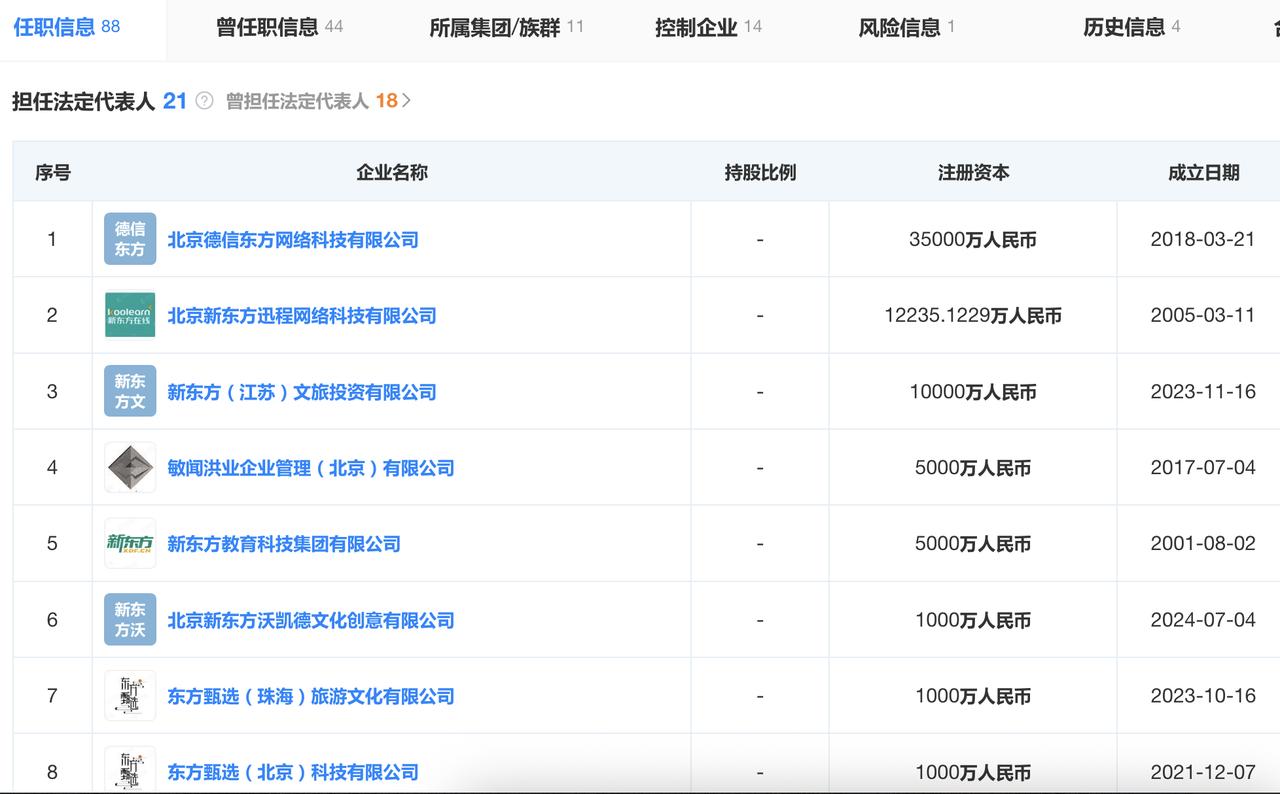Open link 新东方（江苏）文旅投资有限公司

tap(302, 392)
